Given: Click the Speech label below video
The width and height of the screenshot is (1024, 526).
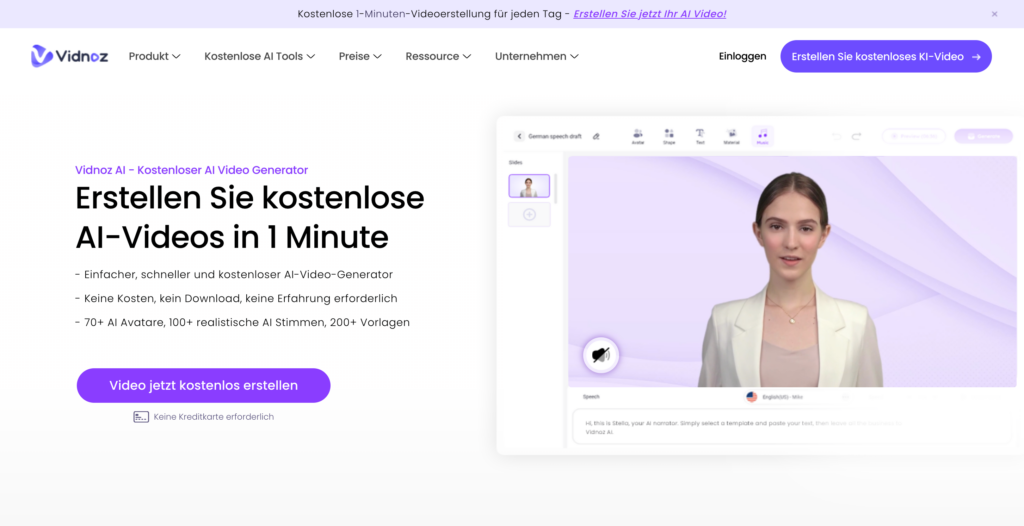Looking at the screenshot, I should (591, 397).
